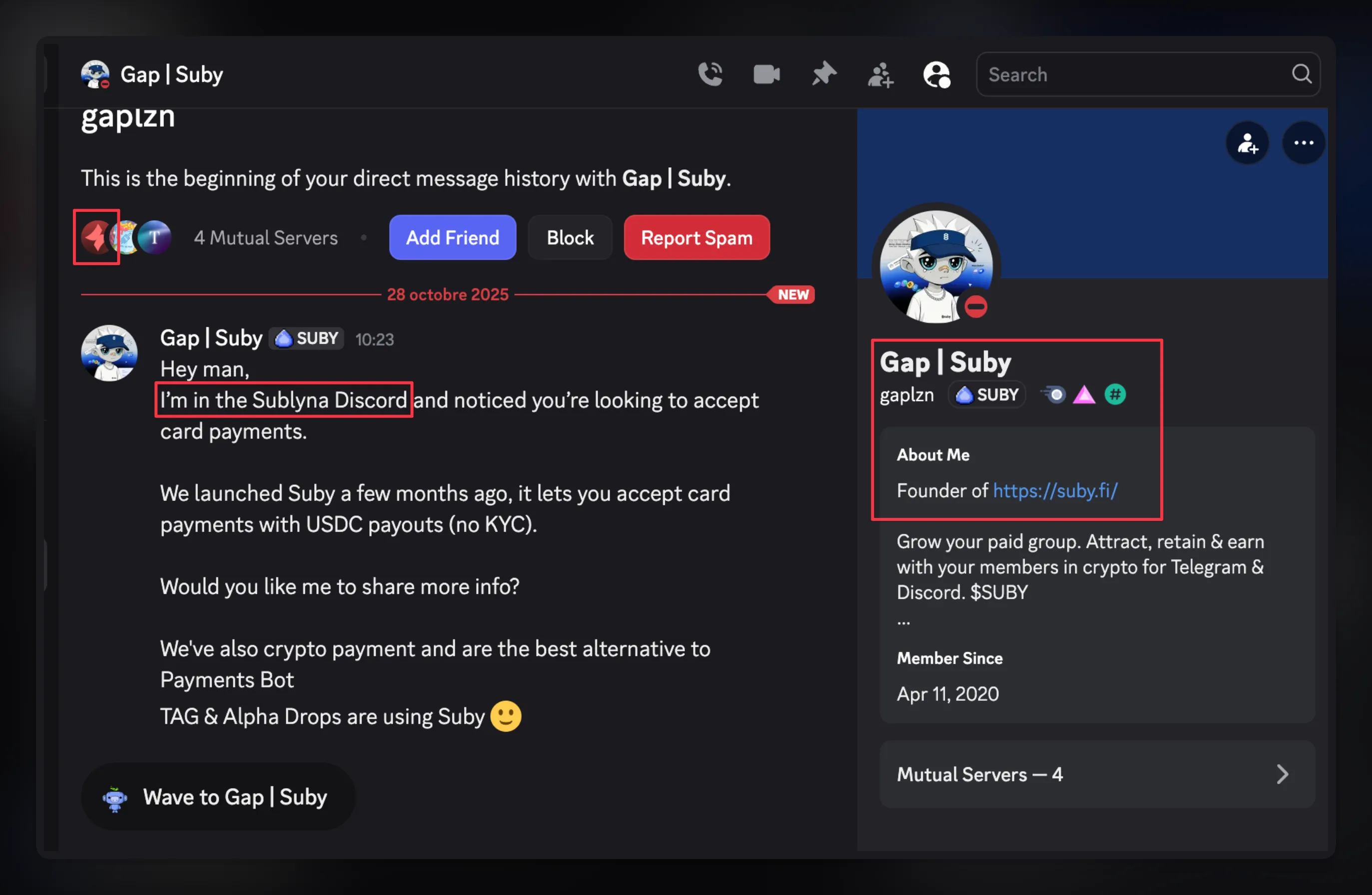Click the green hashtag profile badge

[1114, 395]
